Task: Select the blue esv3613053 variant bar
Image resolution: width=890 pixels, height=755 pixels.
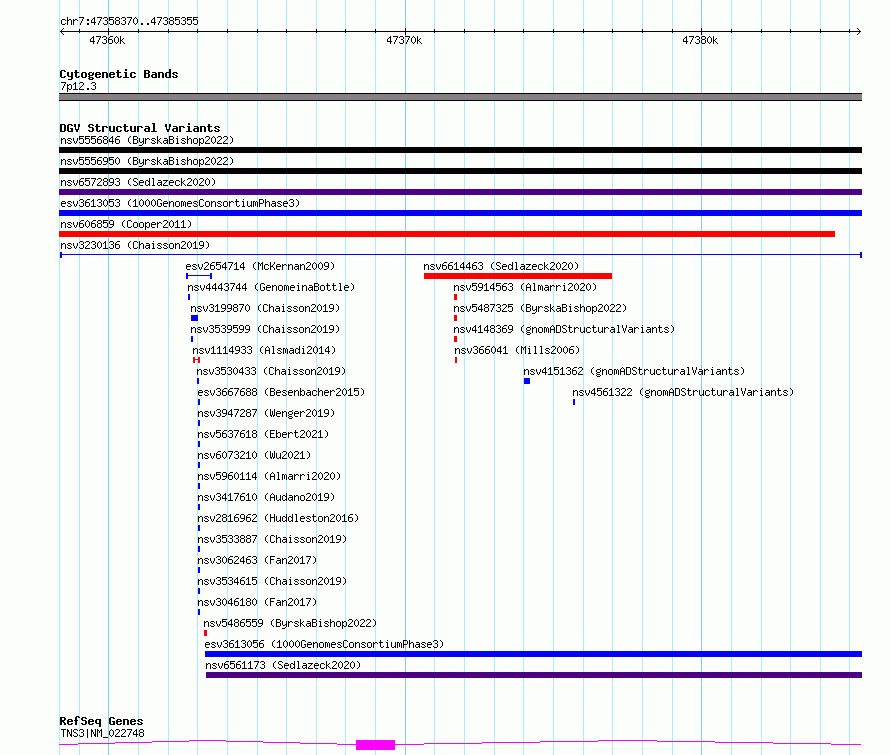Action: coord(460,213)
